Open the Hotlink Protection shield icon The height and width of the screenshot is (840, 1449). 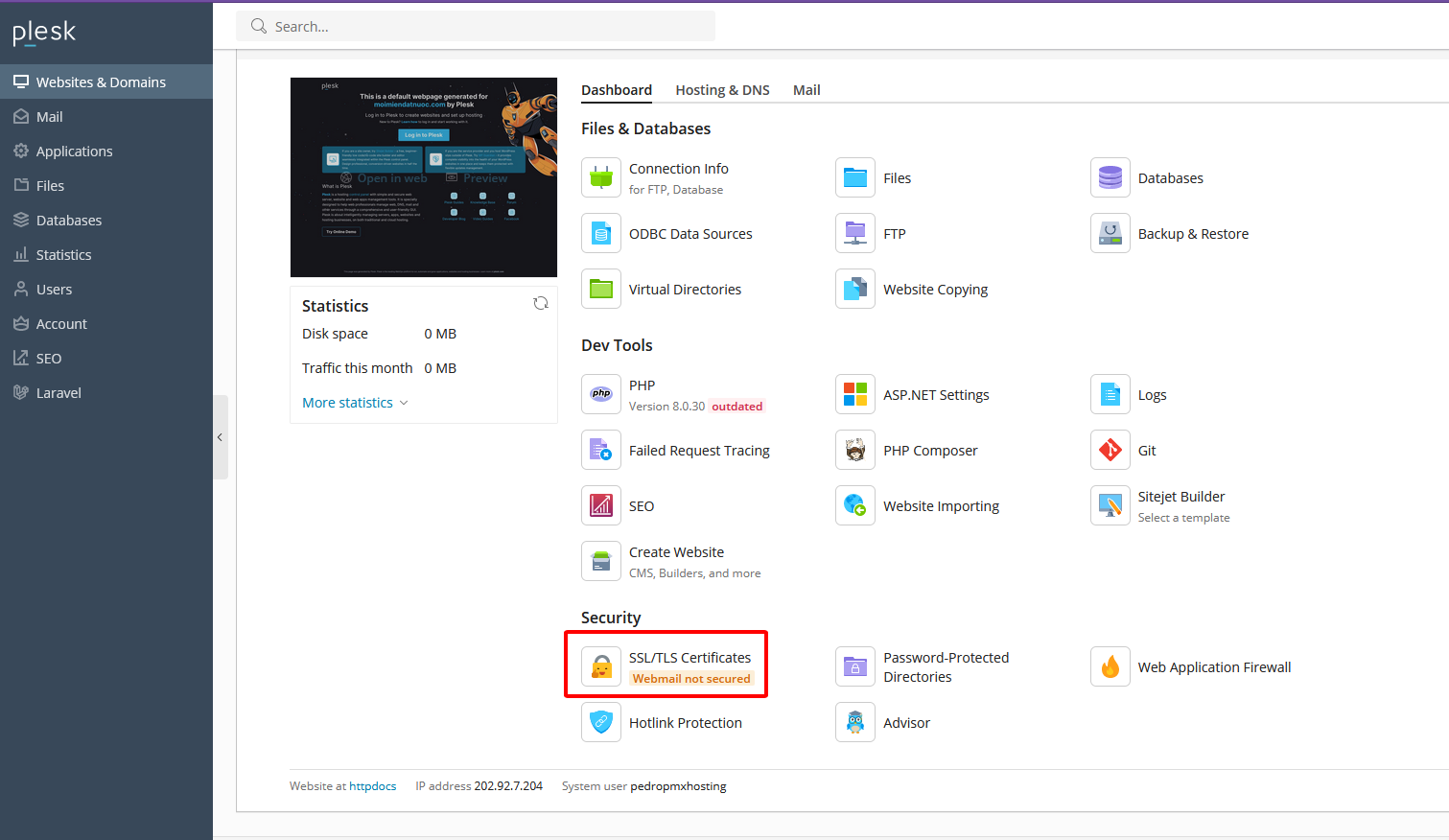[601, 722]
